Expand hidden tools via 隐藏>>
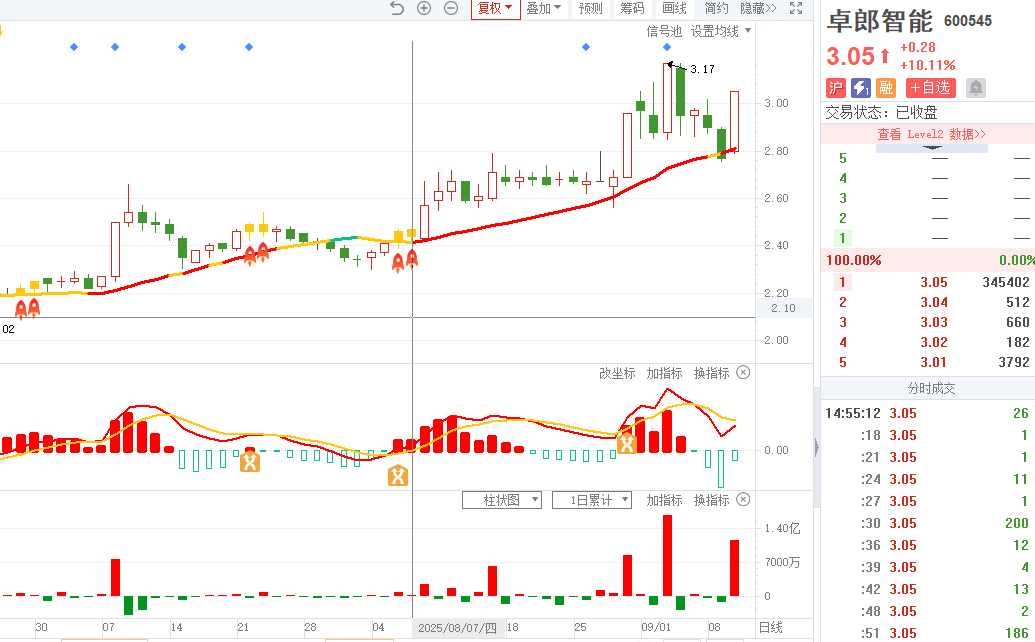 click(x=758, y=8)
